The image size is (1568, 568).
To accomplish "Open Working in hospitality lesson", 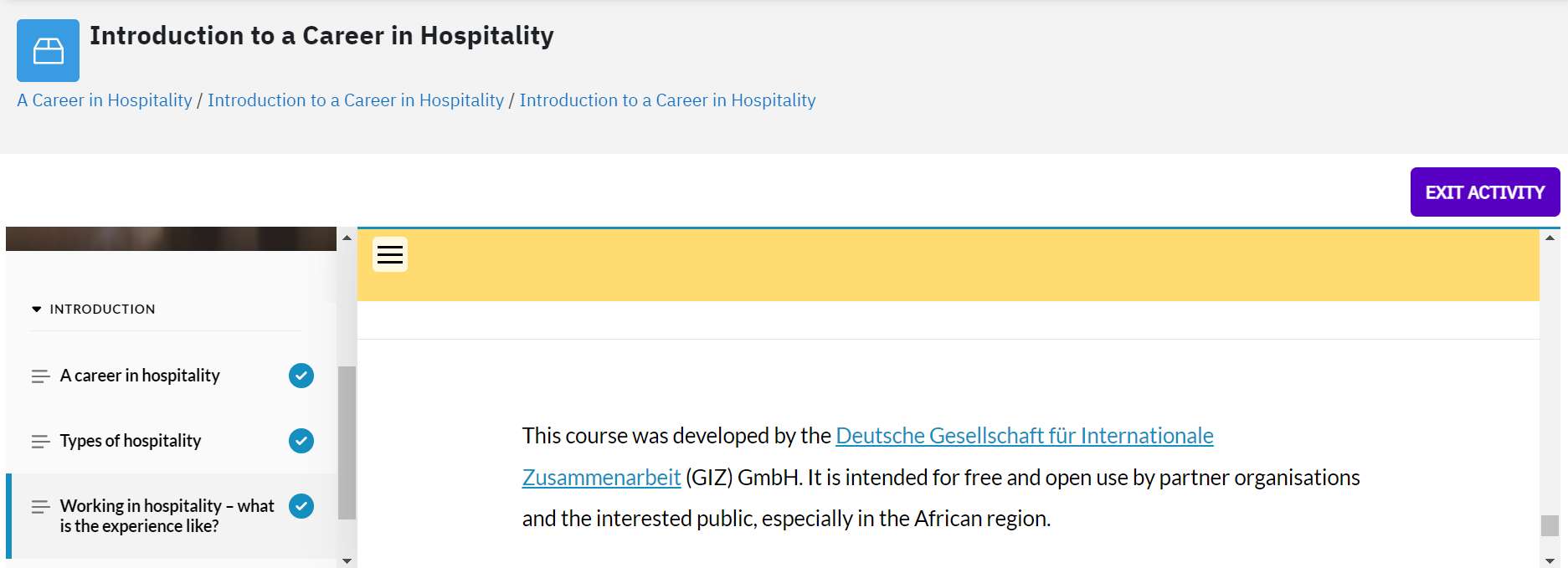I will [167, 515].
